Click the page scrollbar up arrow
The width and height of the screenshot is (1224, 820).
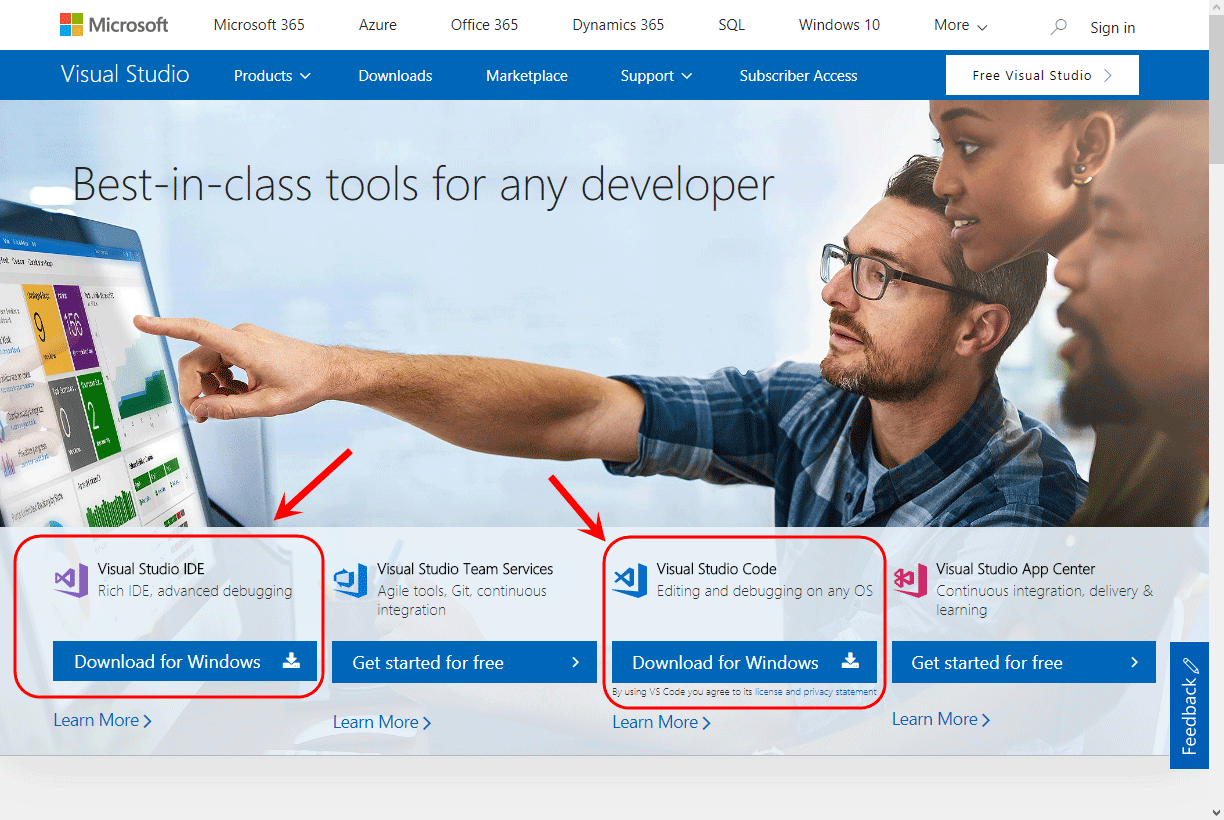coord(1215,8)
